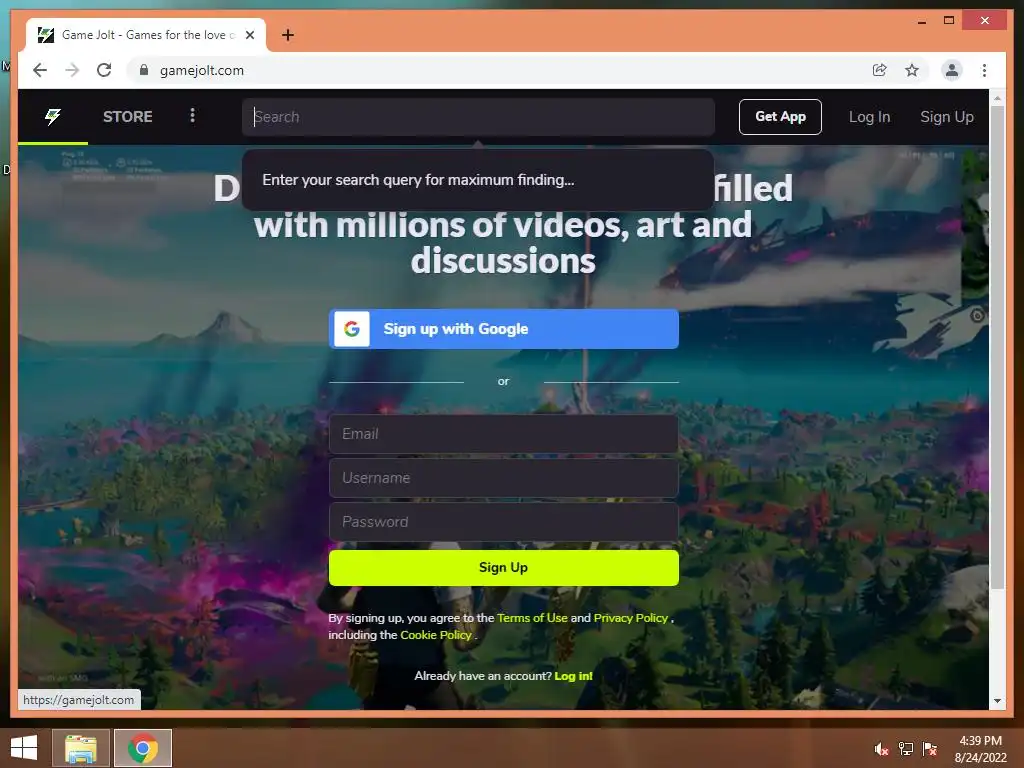This screenshot has height=768, width=1024.
Task: Click the padlock site info icon
Action: click(144, 70)
